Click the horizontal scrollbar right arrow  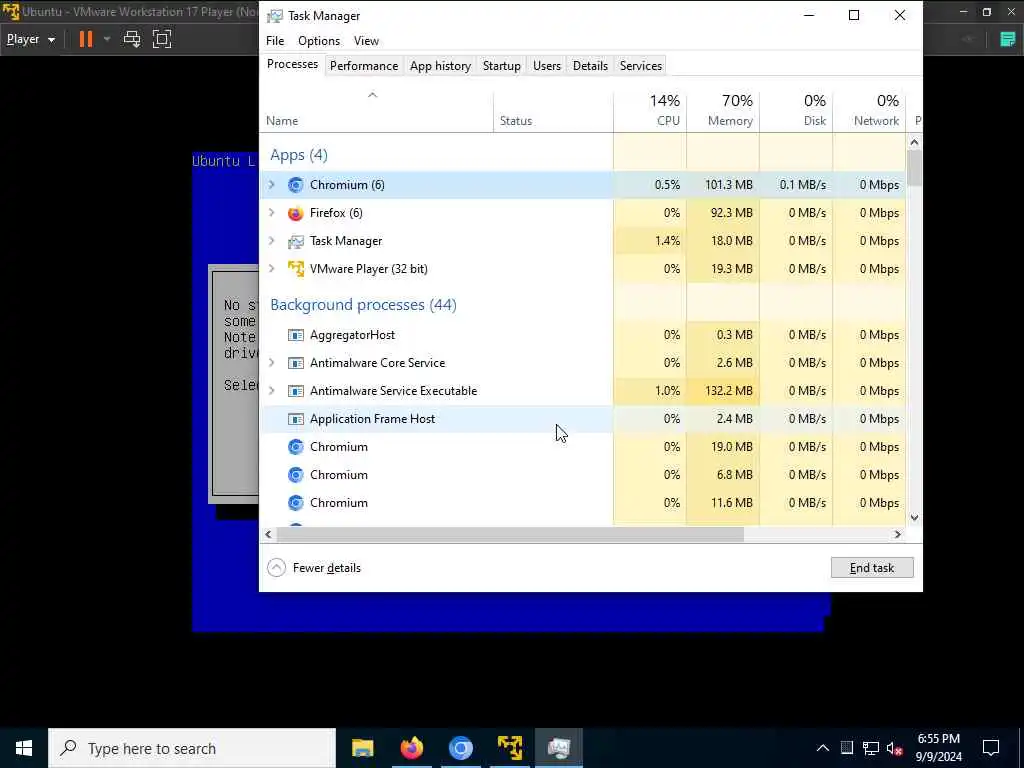click(898, 534)
